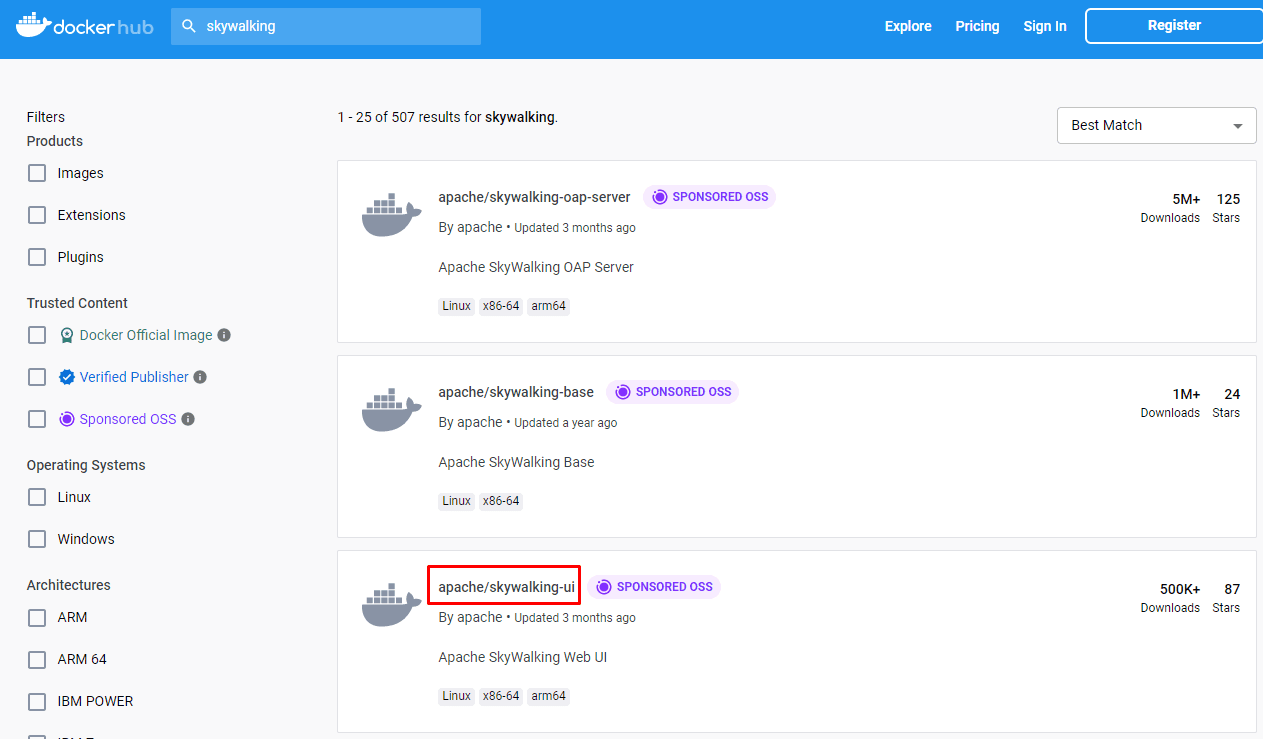Click the Trusted Content filter heading
Screen dimensions: 1263x739
click(77, 303)
